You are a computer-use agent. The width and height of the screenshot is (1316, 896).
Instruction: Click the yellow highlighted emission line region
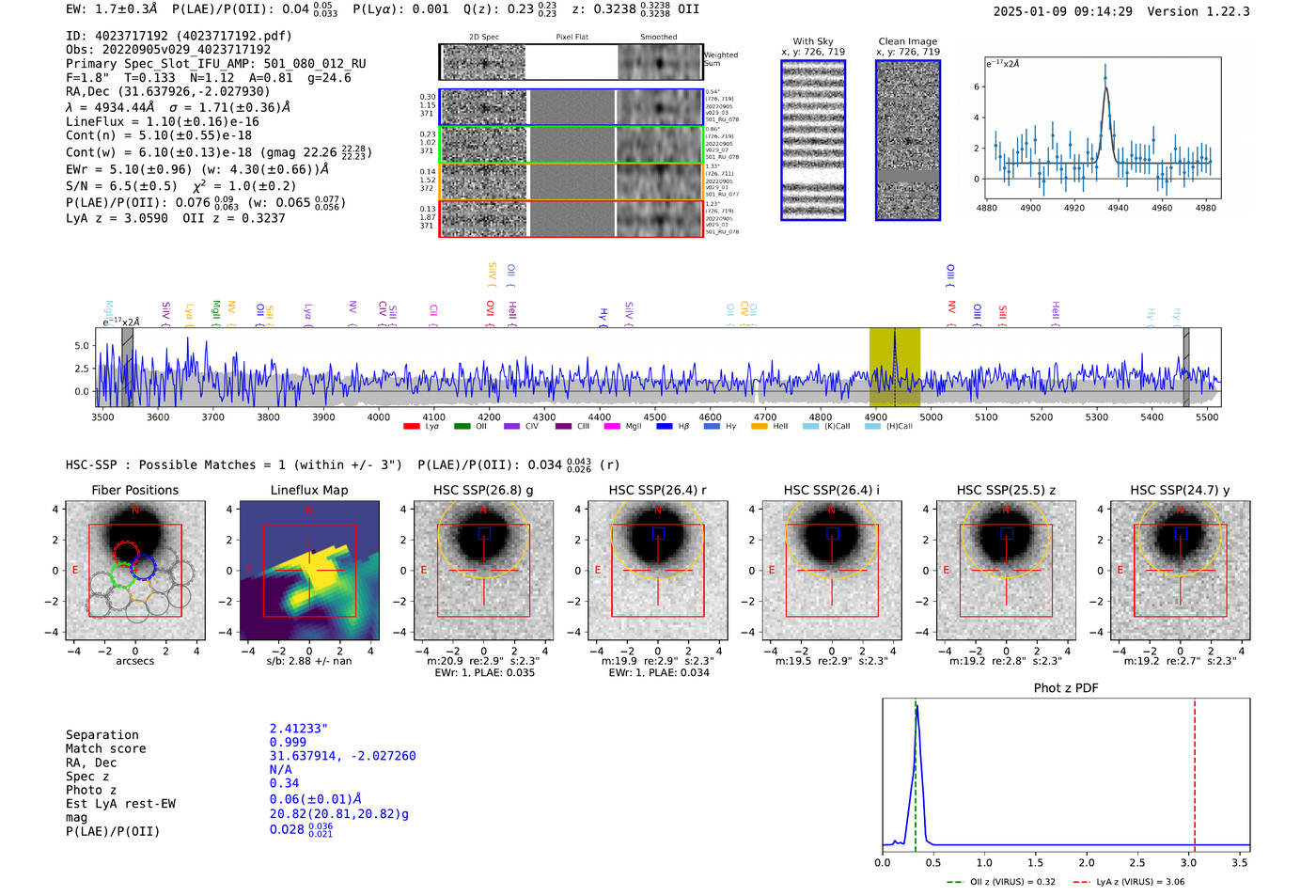tap(894, 368)
